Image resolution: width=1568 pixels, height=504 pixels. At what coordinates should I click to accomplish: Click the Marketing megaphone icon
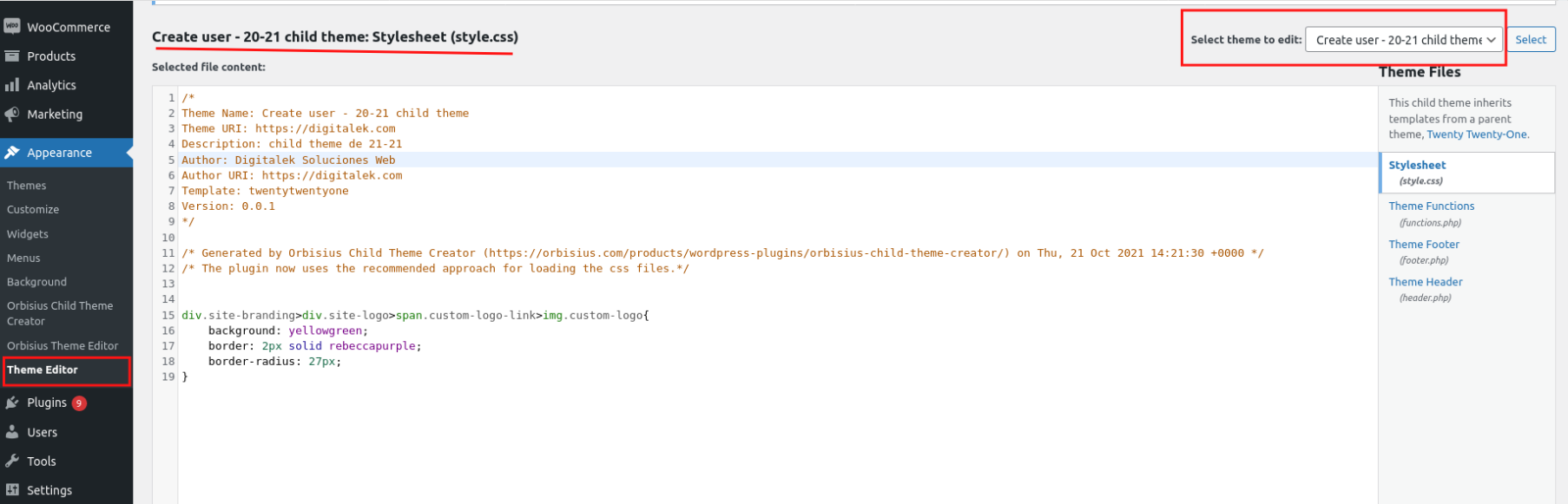point(12,115)
